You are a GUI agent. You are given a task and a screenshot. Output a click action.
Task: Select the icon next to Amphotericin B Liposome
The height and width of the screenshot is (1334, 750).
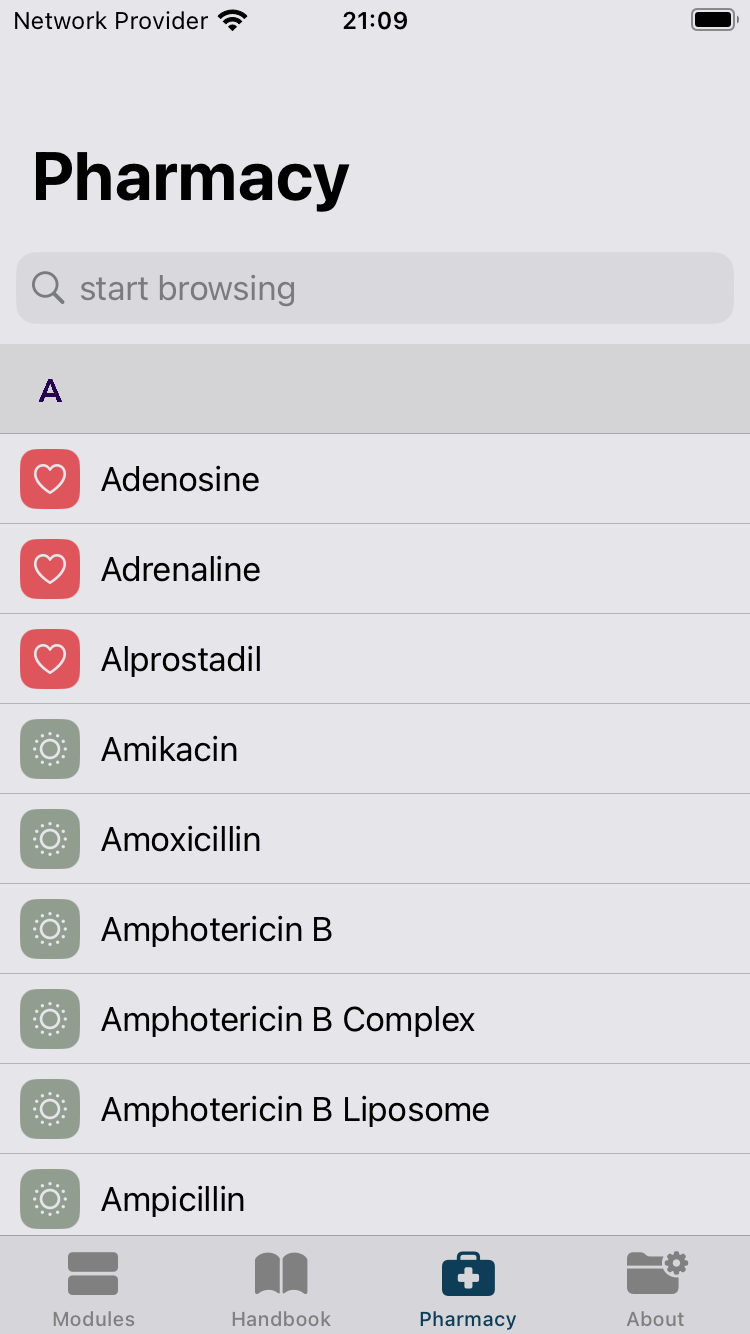tap(50, 1109)
